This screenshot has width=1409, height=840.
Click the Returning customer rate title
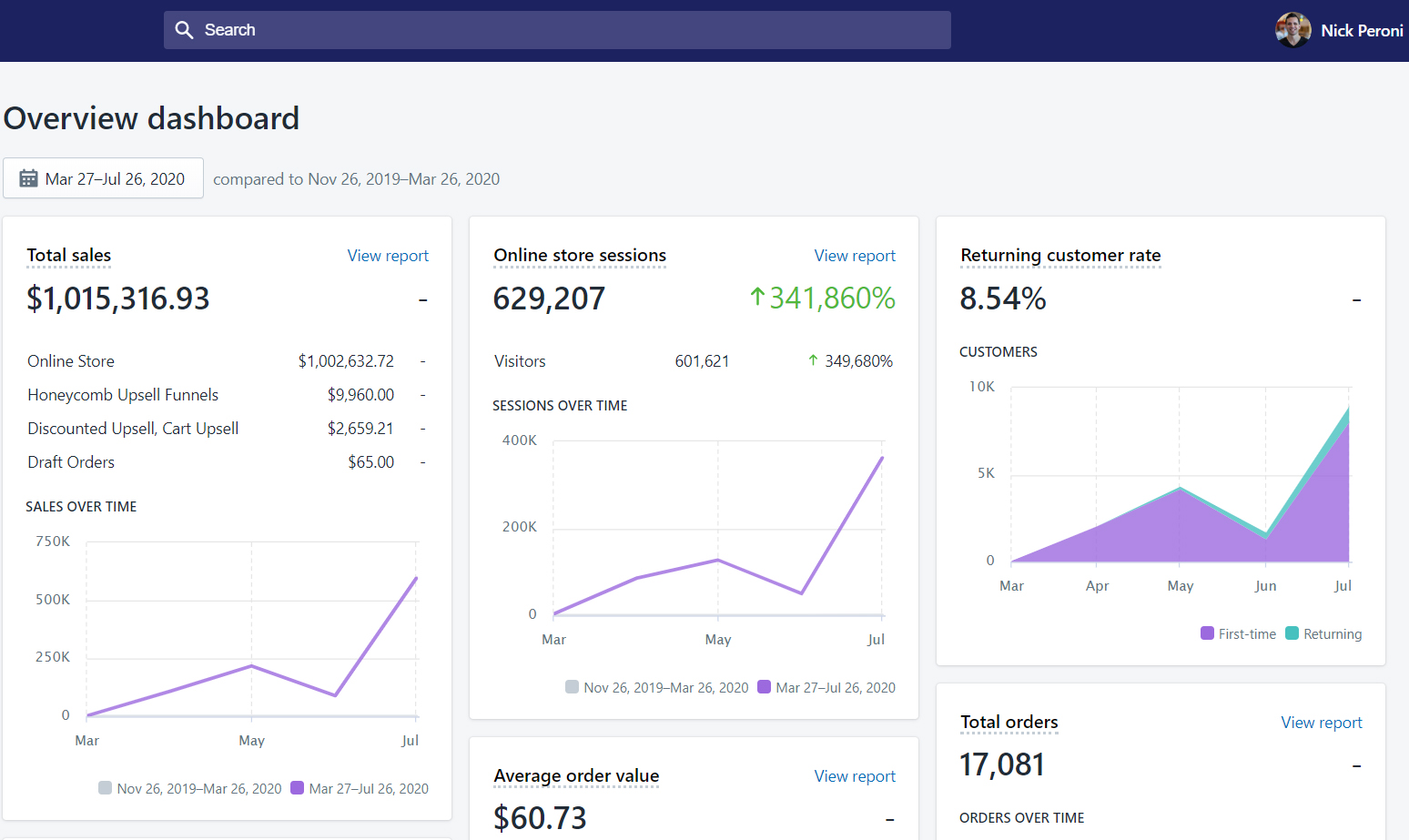coord(1060,256)
